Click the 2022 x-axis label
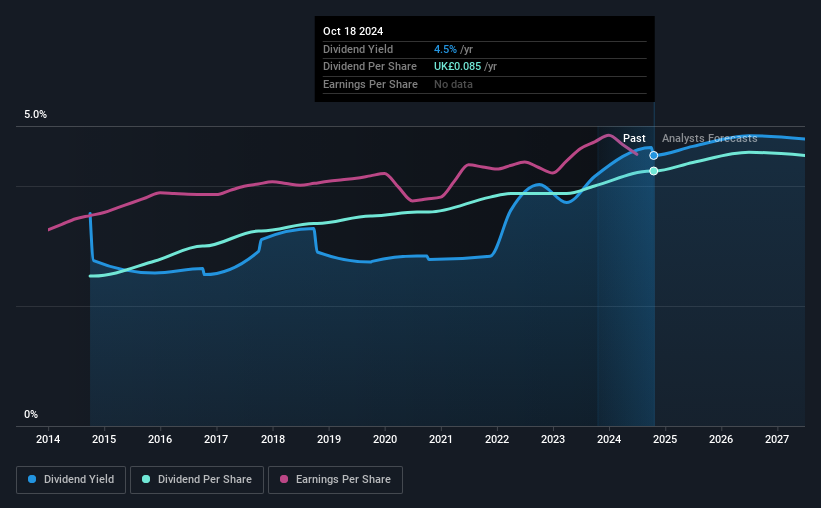Viewport: 821px width, 508px height. (497, 439)
